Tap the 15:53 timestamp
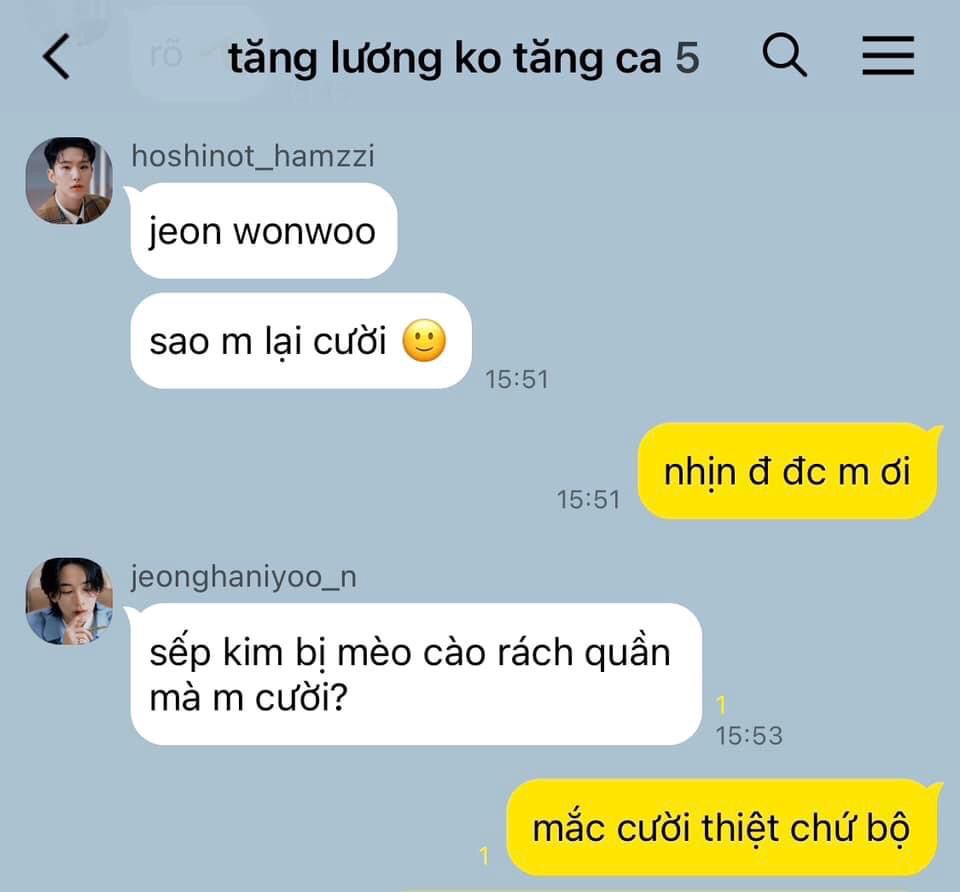Image resolution: width=960 pixels, height=892 pixels. 749,736
